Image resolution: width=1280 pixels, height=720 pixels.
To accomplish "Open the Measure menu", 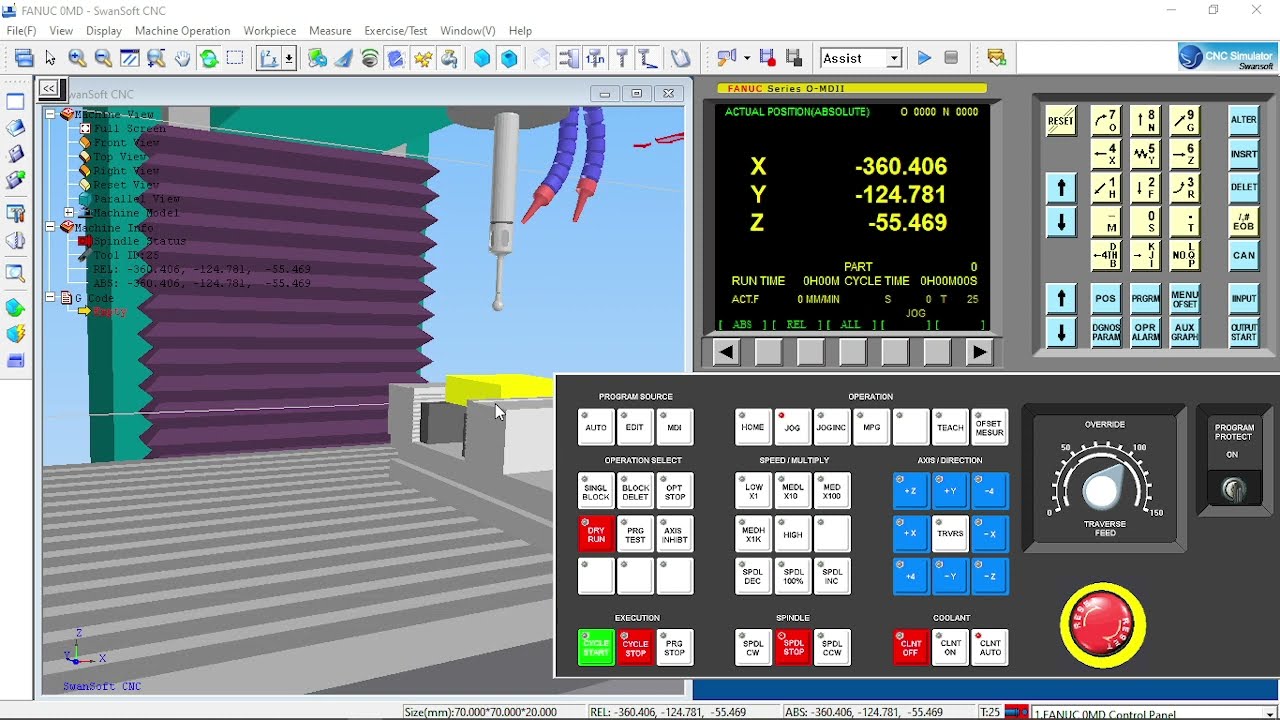I will [x=330, y=31].
